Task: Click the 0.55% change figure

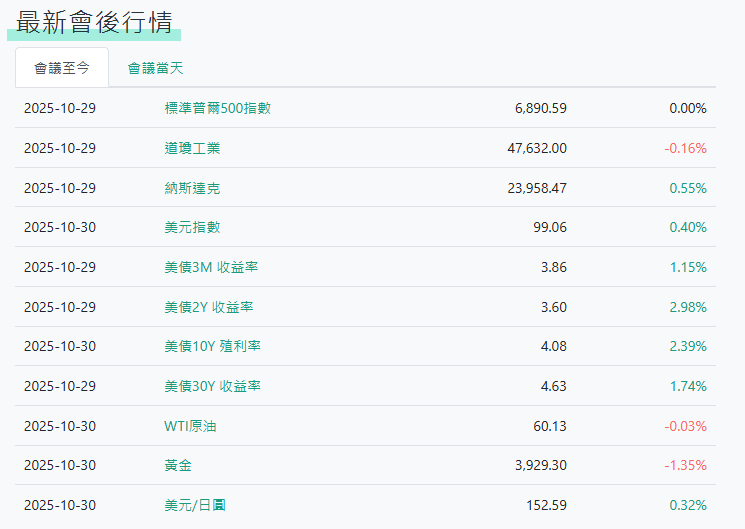Action: pyautogui.click(x=688, y=188)
